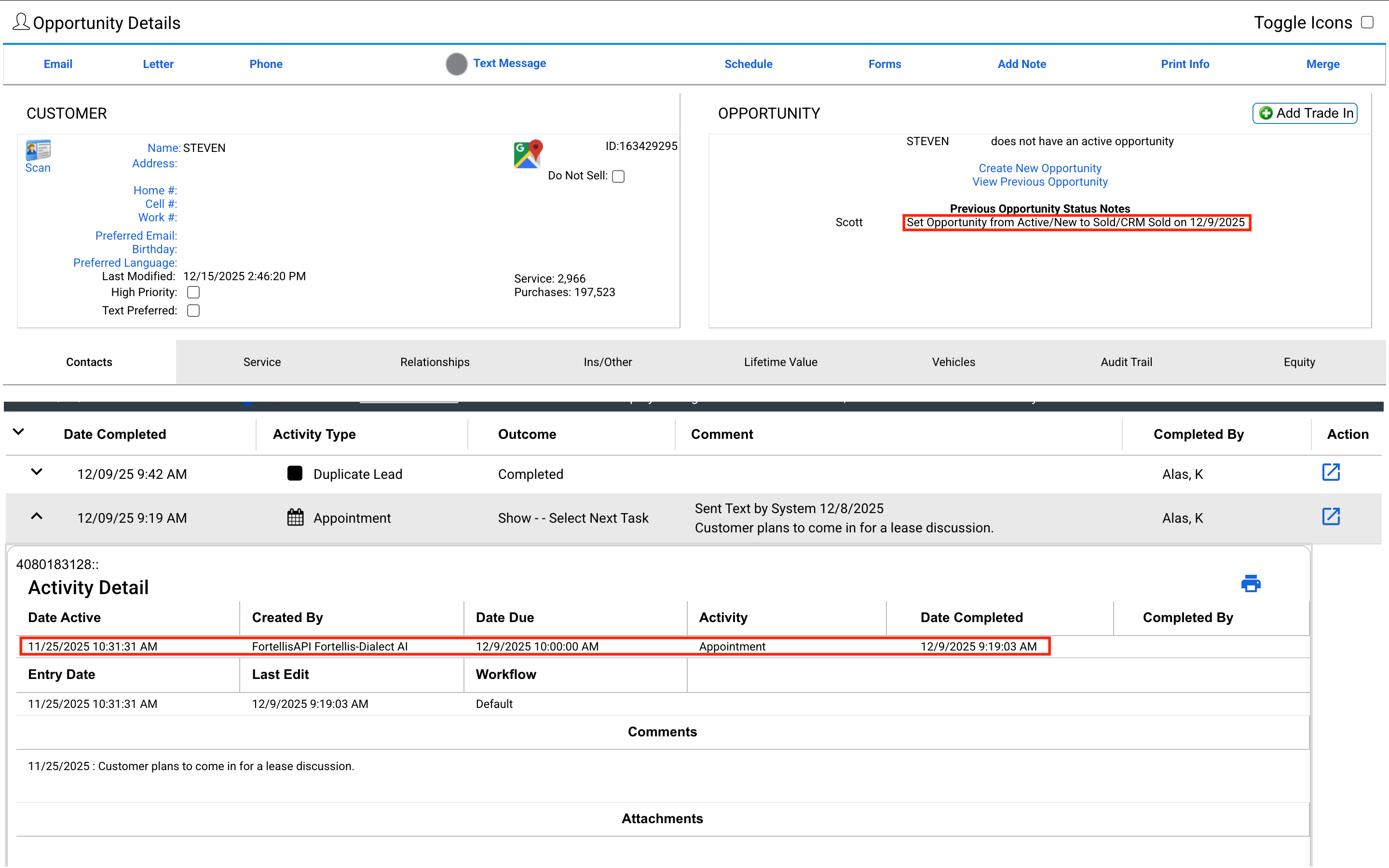Switch to the Audit Trail tab
The width and height of the screenshot is (1389, 868).
coord(1126,362)
